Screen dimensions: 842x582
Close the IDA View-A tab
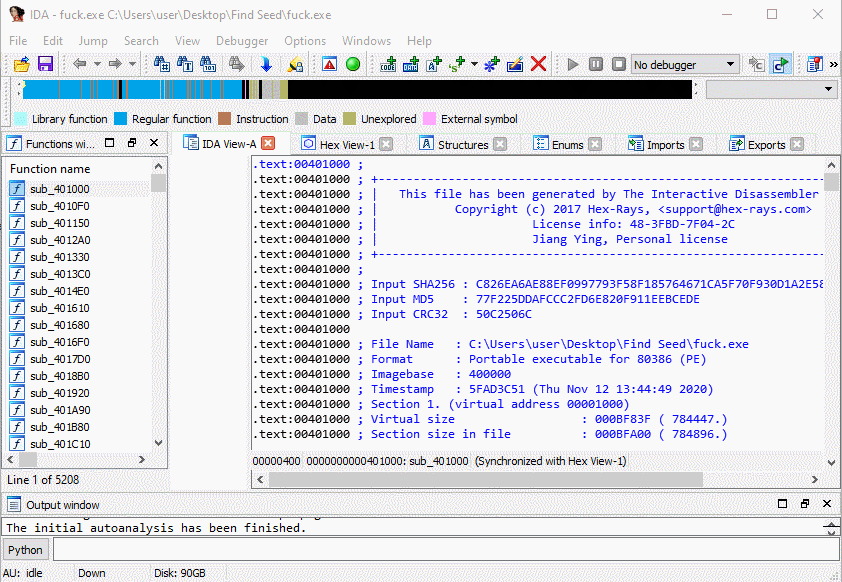(268, 143)
